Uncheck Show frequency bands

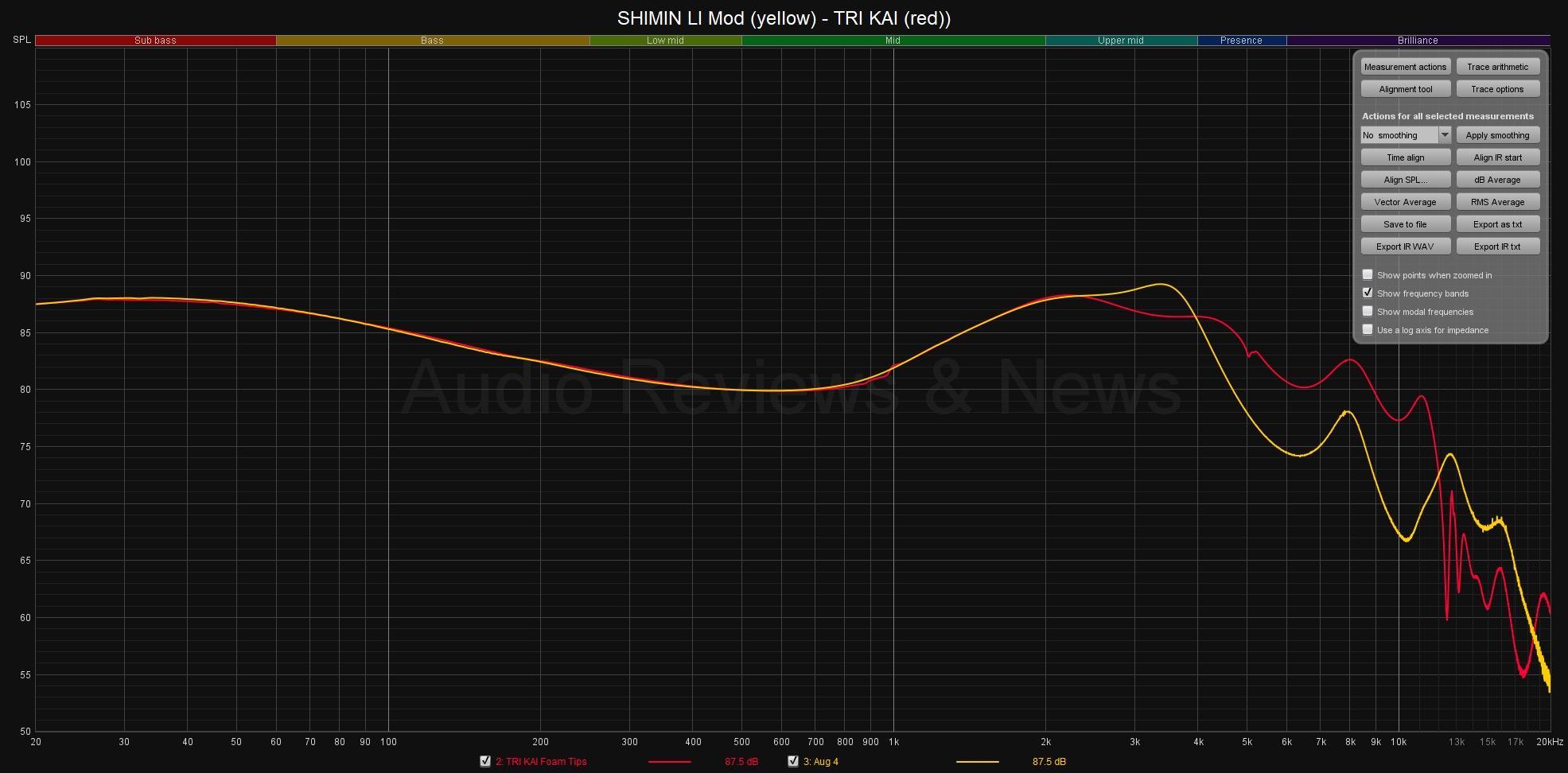coord(1368,293)
